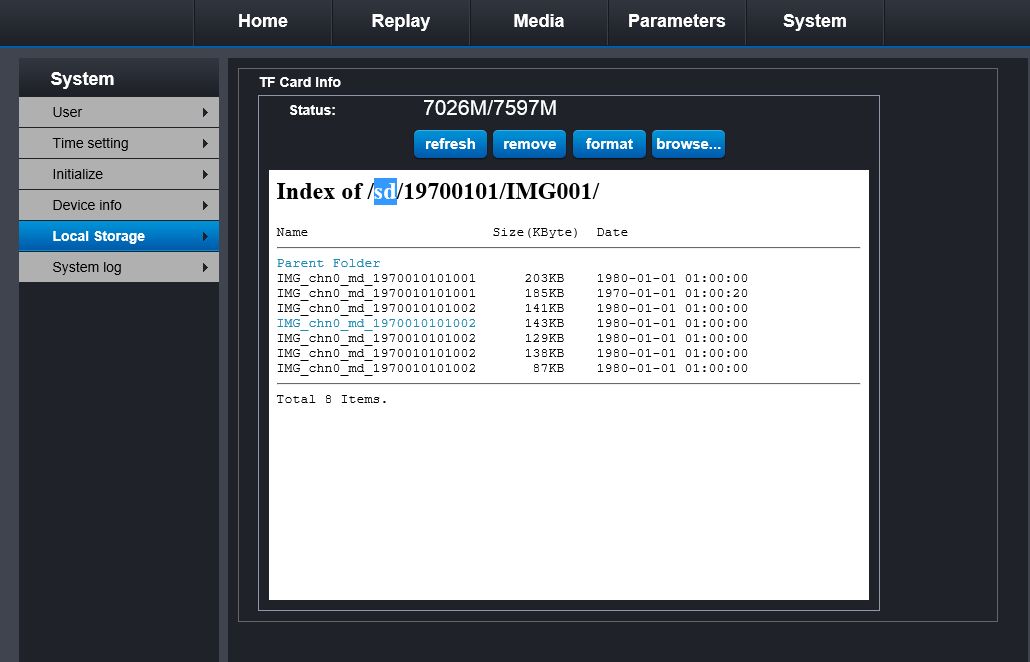Select Time setting in the sidebar
The image size is (1030, 662).
point(118,143)
